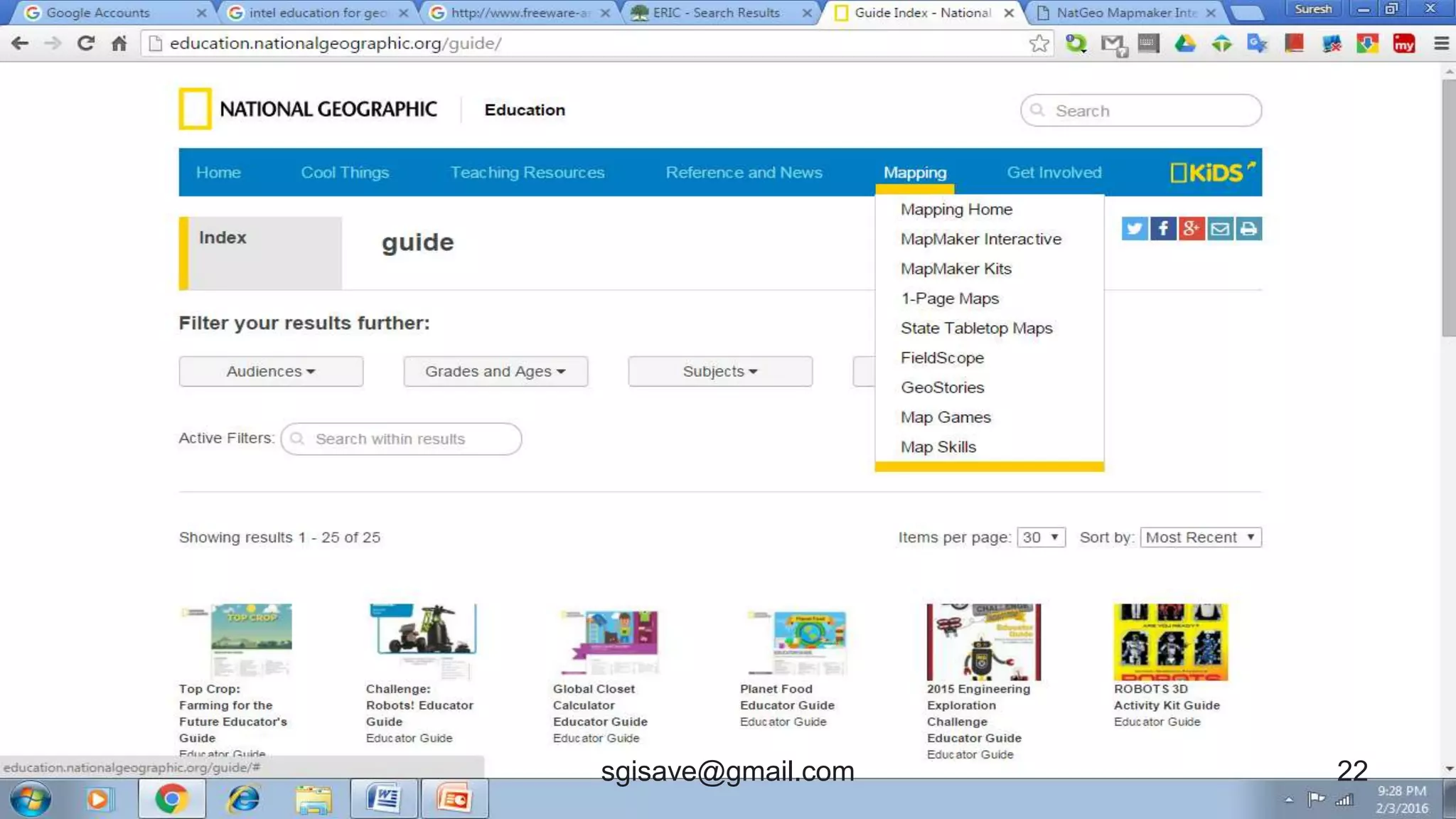This screenshot has height=819, width=1456.
Task: Open the Subjects filter dropdown
Action: pyautogui.click(x=720, y=371)
